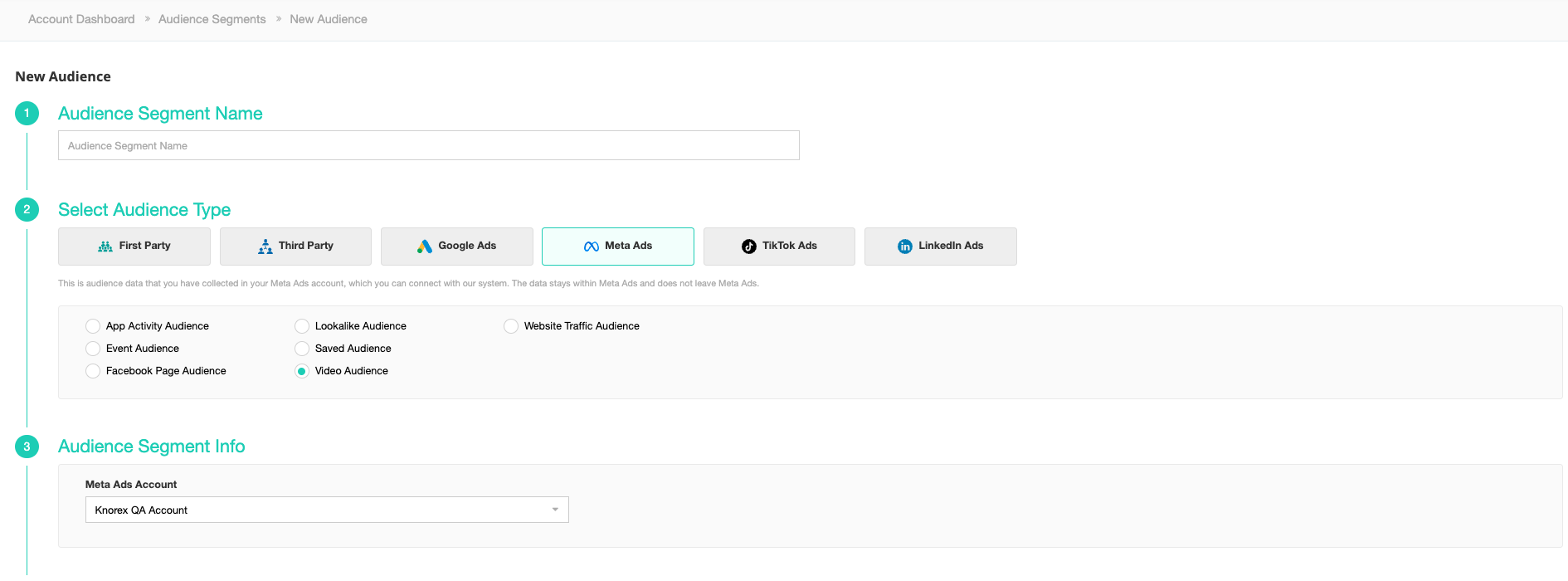This screenshot has width=1568, height=581.
Task: Choose Lookalike Audience option
Action: pos(302,326)
